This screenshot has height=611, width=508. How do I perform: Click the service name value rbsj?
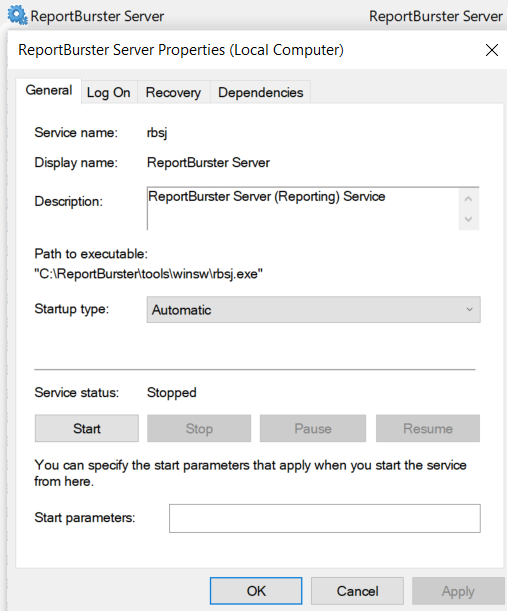[157, 133]
